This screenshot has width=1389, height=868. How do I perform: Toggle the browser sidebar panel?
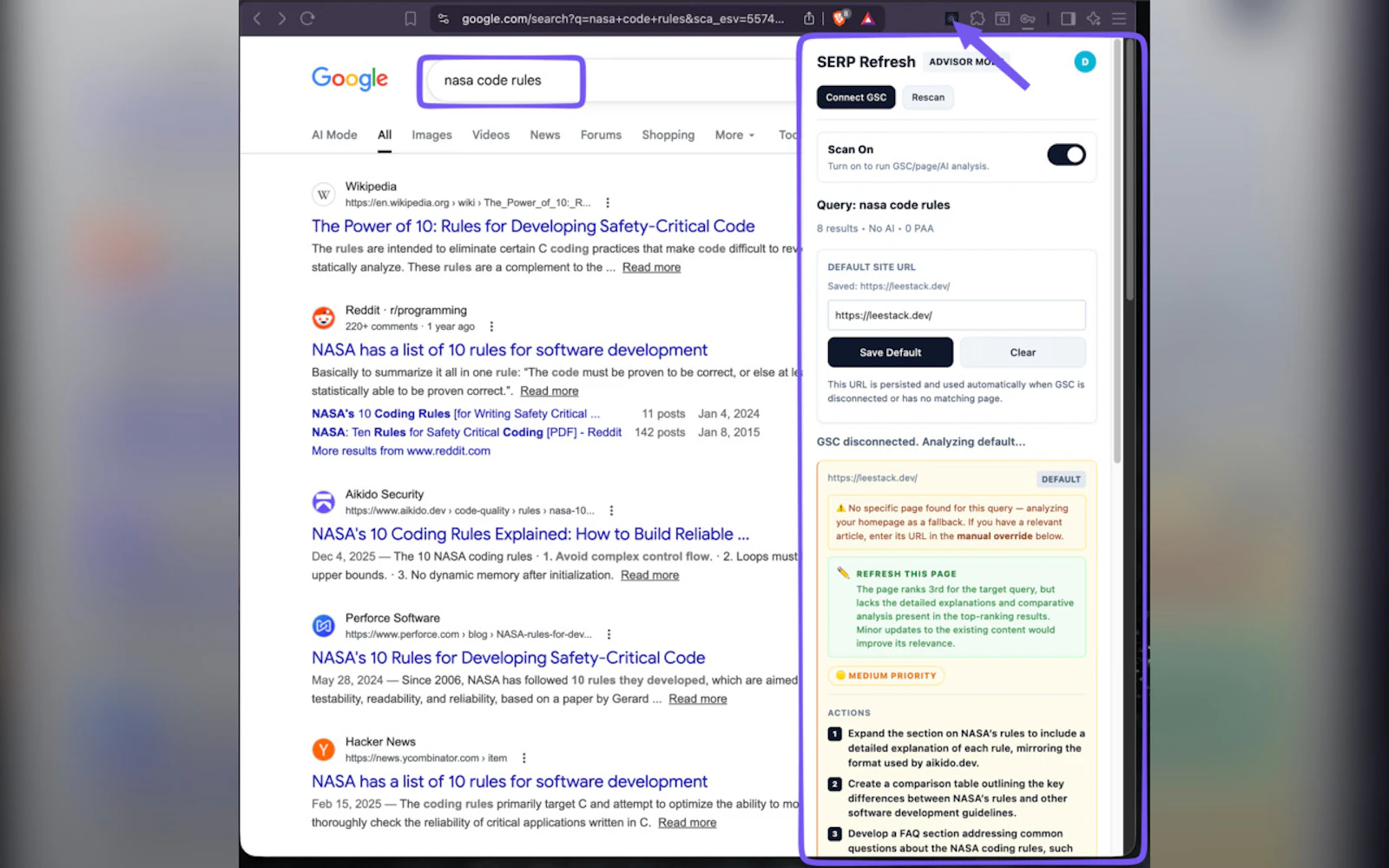click(1068, 18)
